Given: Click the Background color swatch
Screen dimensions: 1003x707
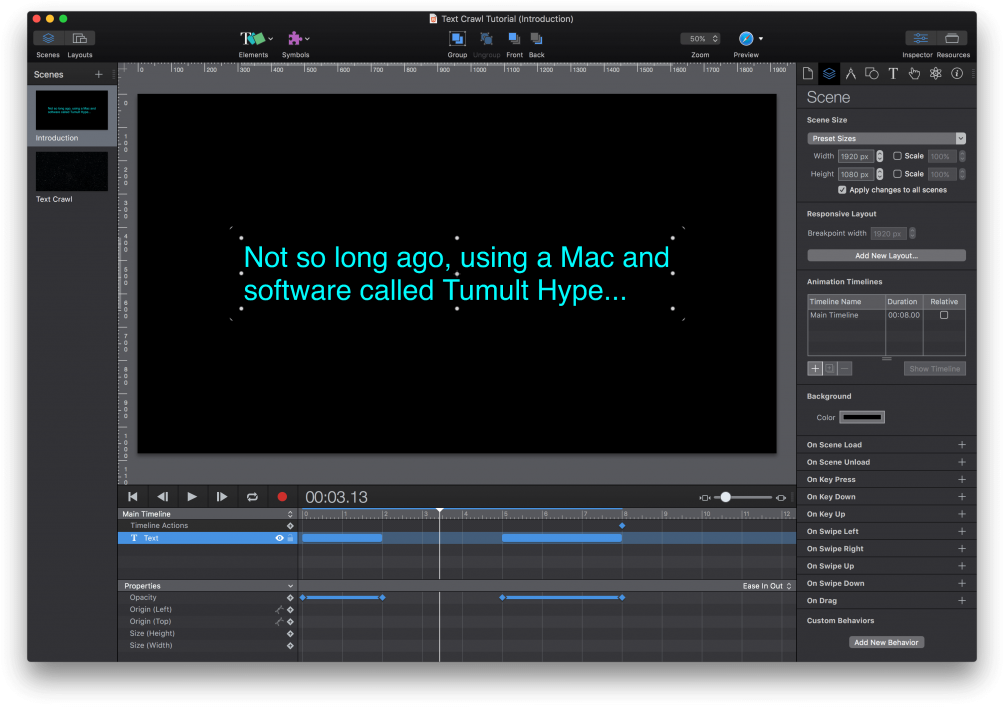Looking at the screenshot, I should (862, 417).
